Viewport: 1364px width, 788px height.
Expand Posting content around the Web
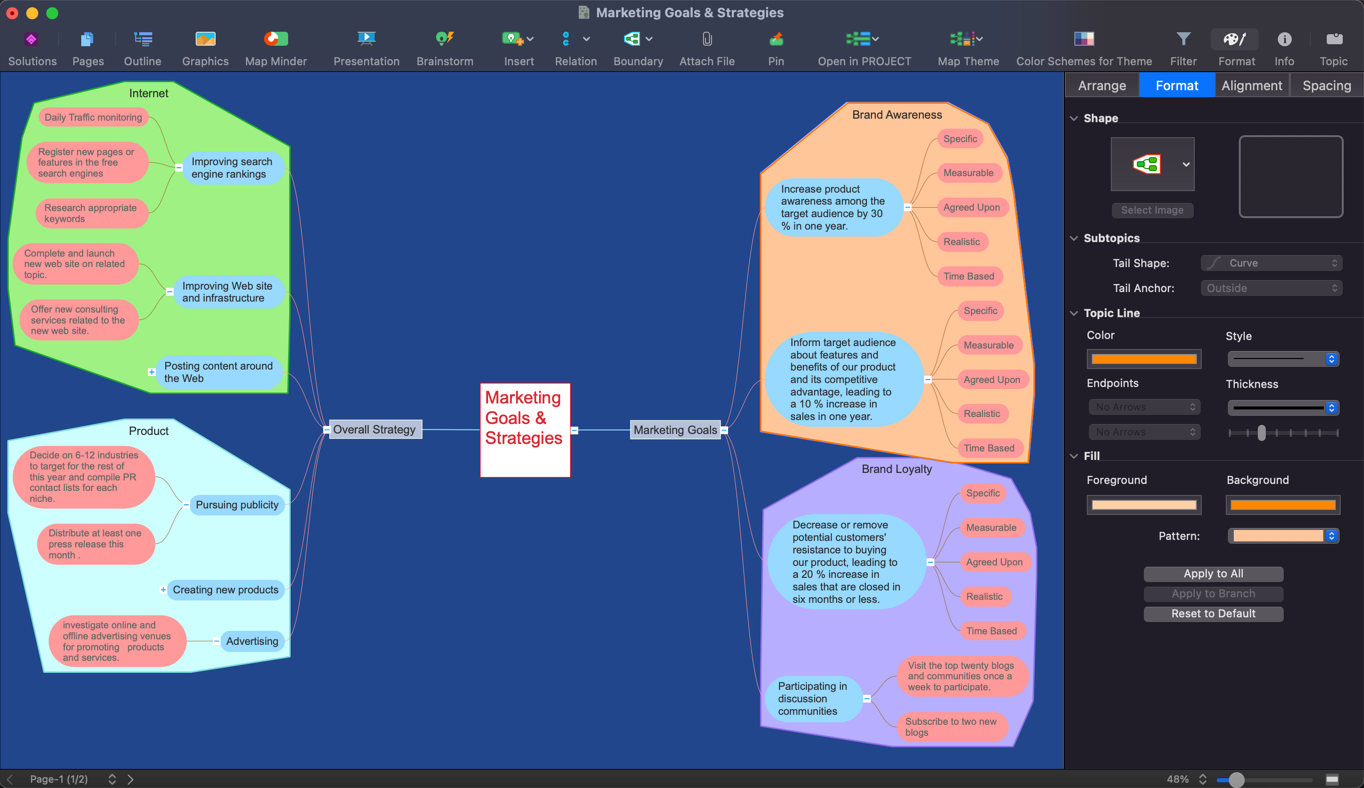tap(152, 372)
